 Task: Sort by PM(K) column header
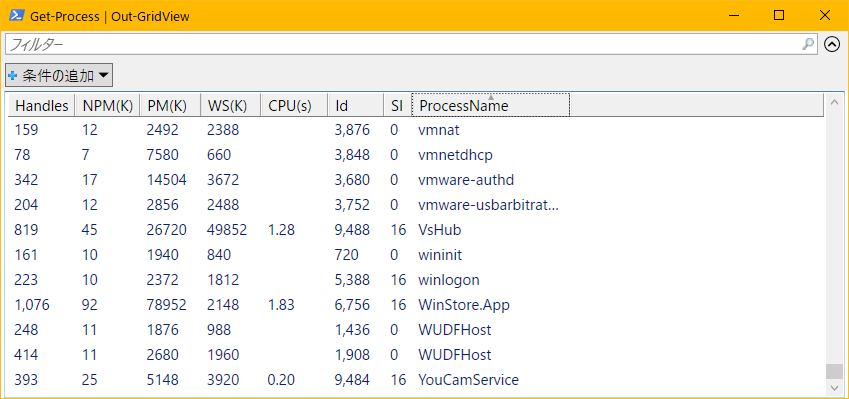[170, 106]
